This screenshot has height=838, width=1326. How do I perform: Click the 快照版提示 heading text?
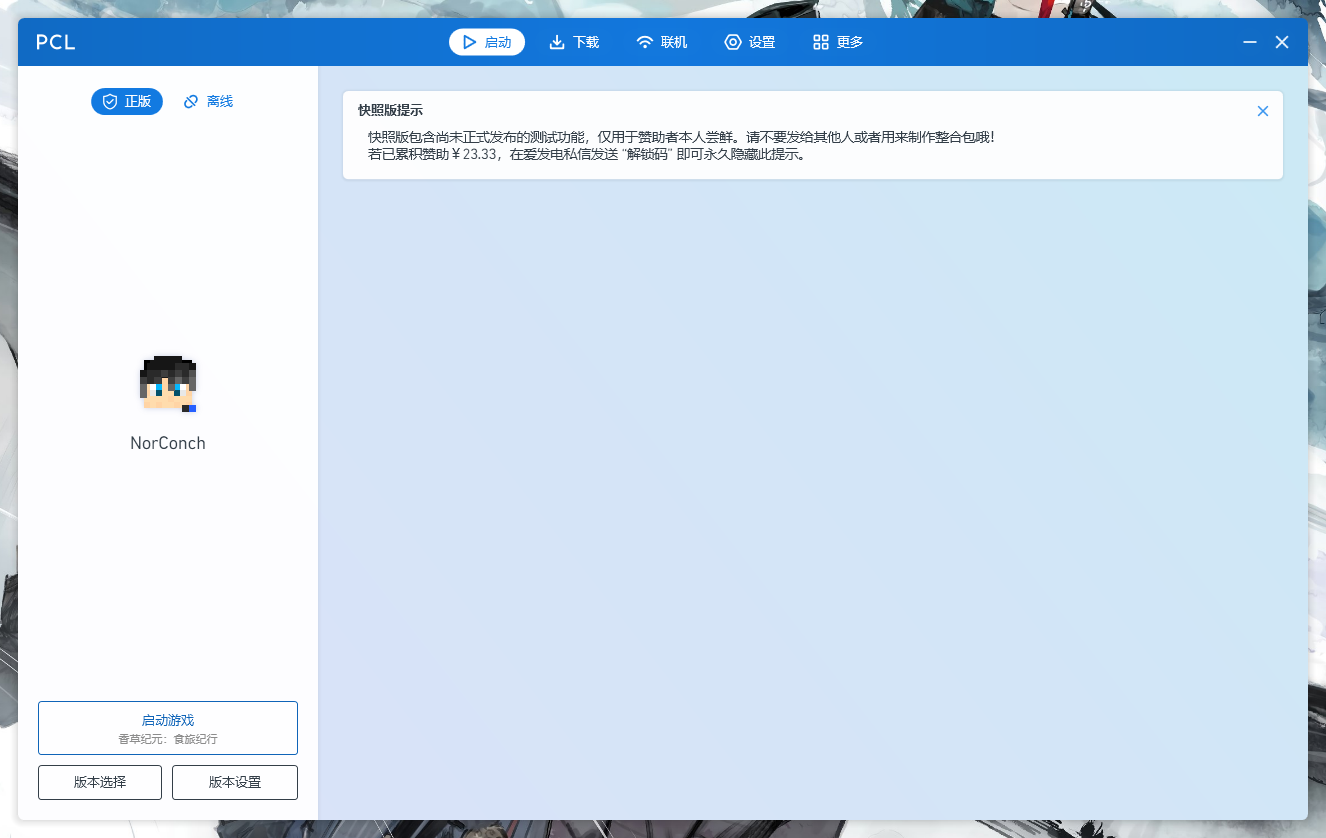390,110
